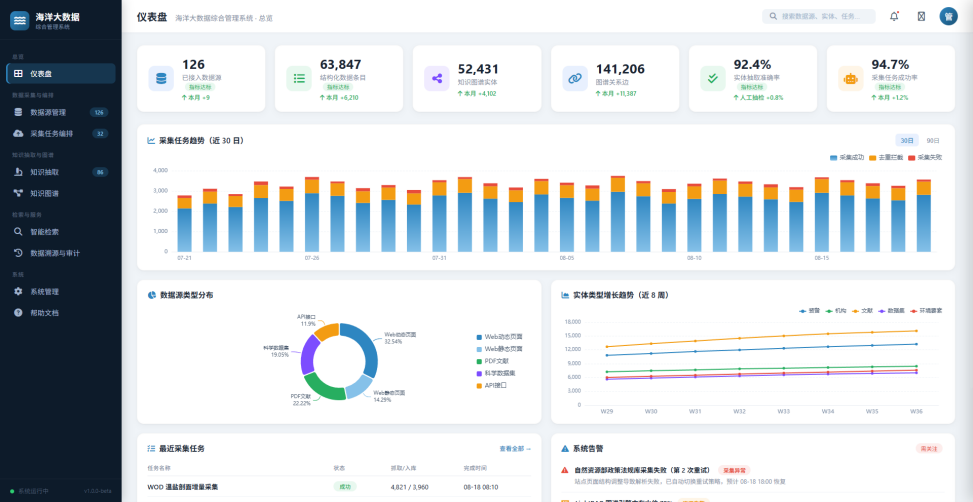Click the 86 badge beside 知识抽取
Viewport: 973px width, 502px height.
[x=101, y=172]
